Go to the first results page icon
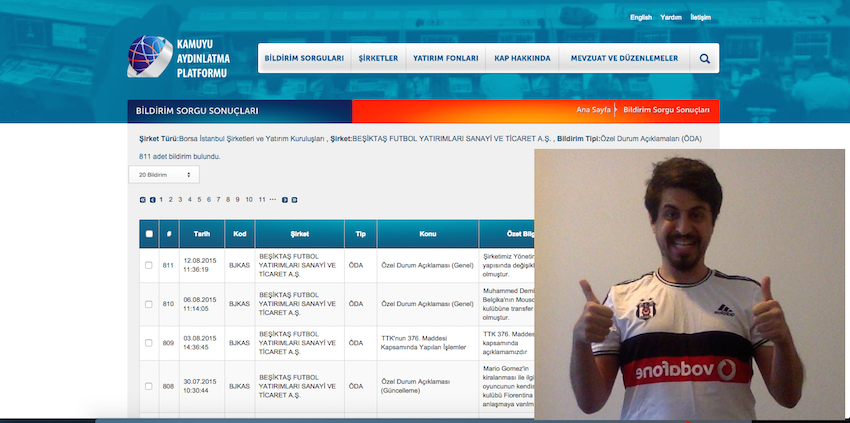The width and height of the screenshot is (850, 423). click(x=143, y=200)
